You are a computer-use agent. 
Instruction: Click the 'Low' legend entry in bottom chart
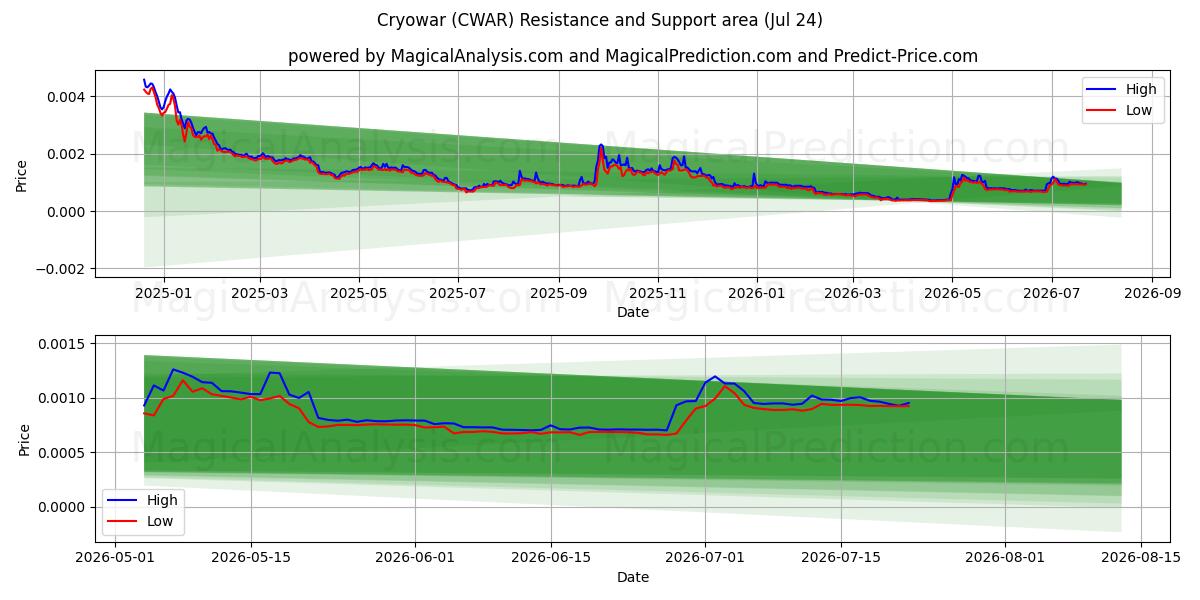(x=143, y=521)
